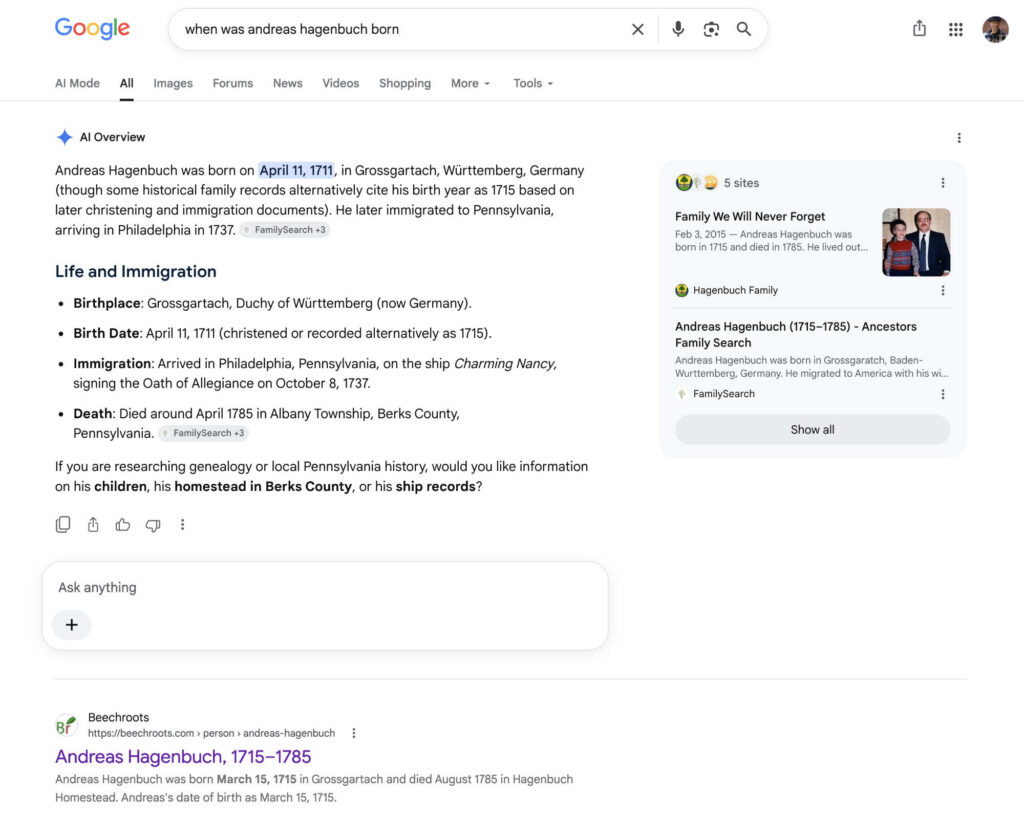The width and height of the screenshot is (1024, 816).
Task: Select the All results tab
Action: pyautogui.click(x=127, y=84)
